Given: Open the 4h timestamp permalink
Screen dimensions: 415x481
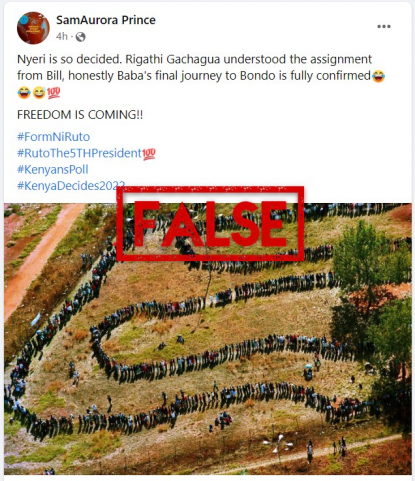Looking at the screenshot, I should coord(62,36).
